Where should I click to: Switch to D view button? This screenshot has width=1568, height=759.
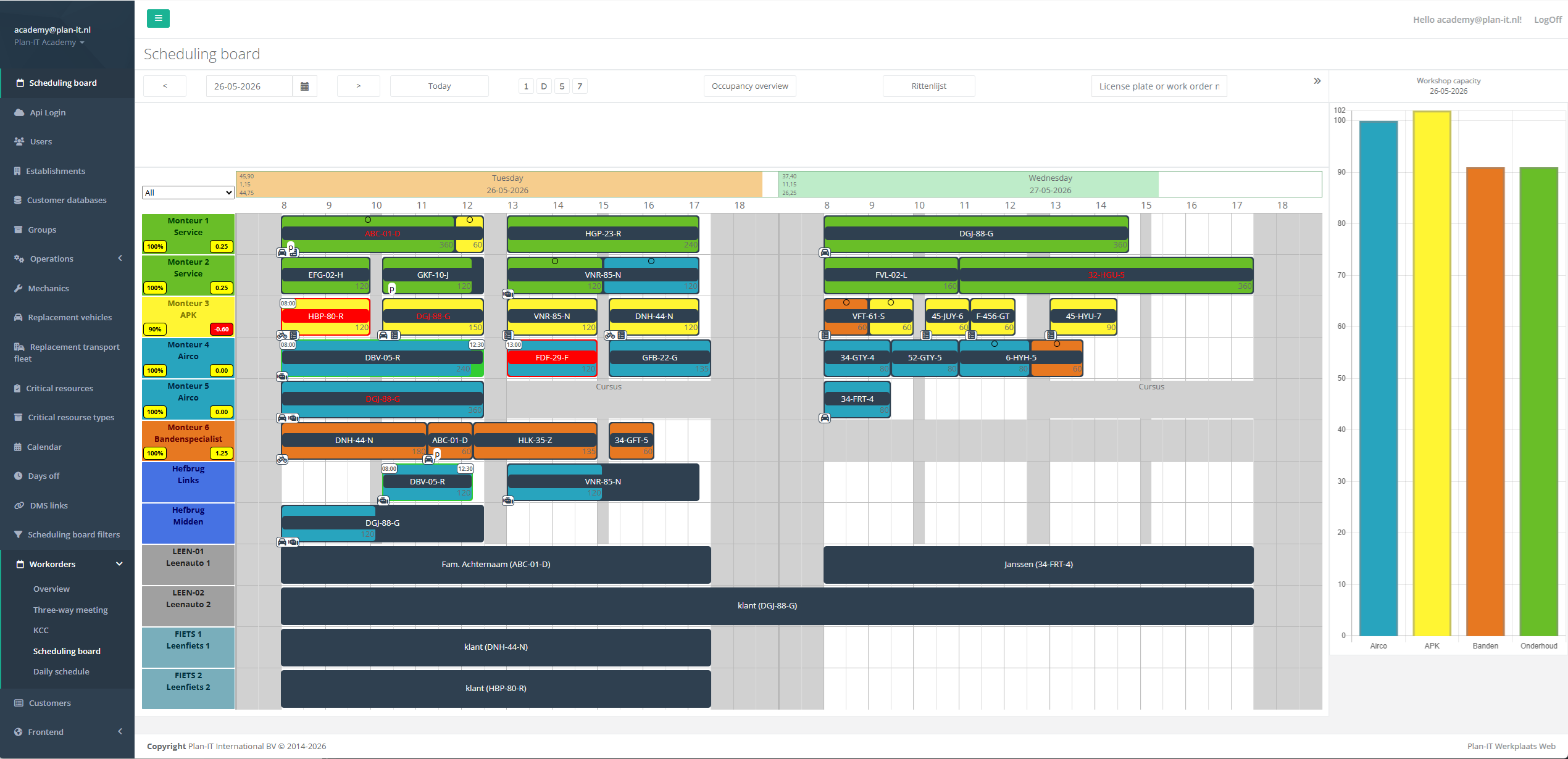click(544, 86)
